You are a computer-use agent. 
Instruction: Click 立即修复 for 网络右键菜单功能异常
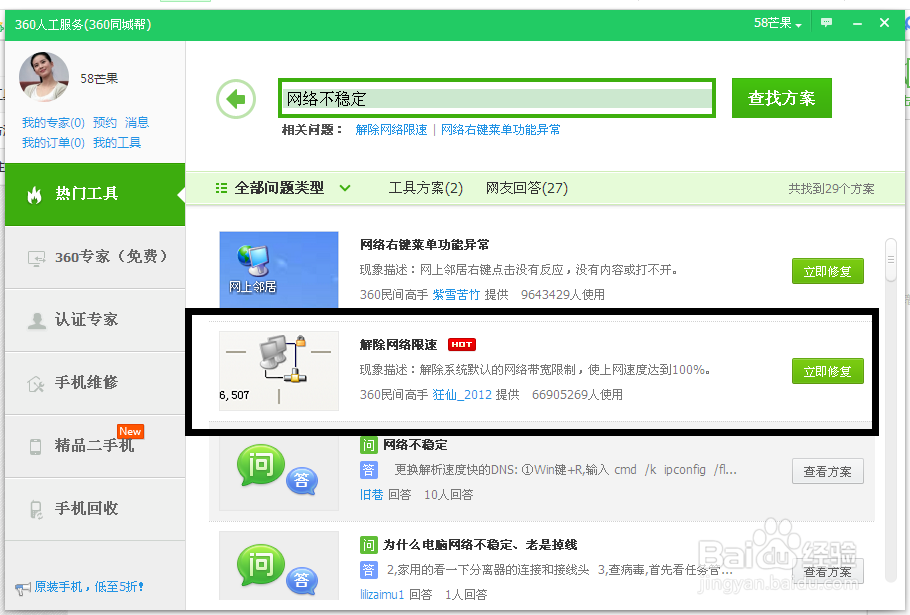[x=828, y=271]
